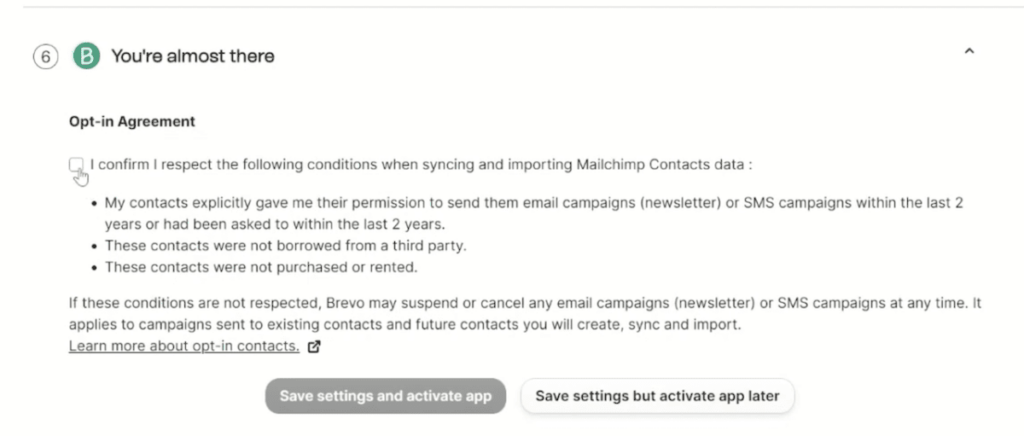Click the step 6 number circle
This screenshot has height=436, width=1024.
tap(46, 57)
